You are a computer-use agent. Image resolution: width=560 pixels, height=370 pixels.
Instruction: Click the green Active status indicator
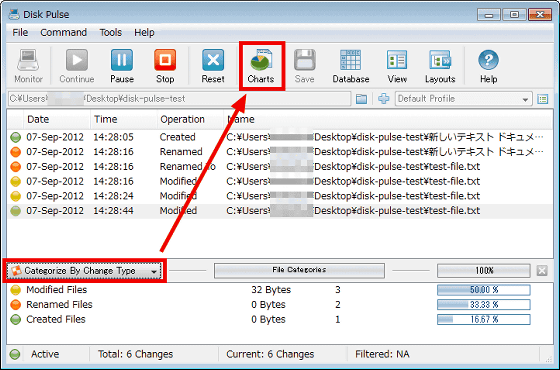pos(15,354)
